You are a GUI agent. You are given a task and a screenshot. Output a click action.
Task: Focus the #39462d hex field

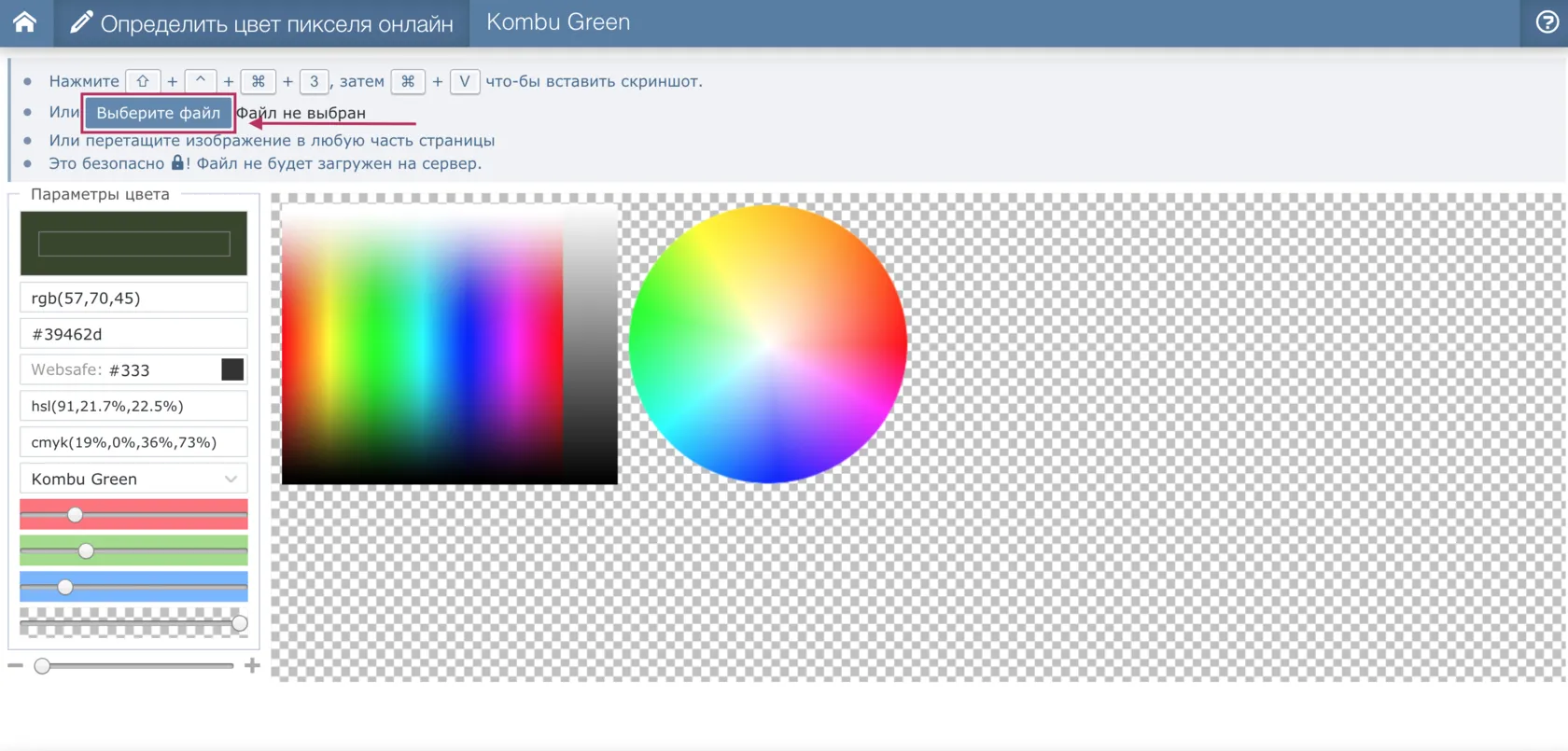[x=133, y=333]
